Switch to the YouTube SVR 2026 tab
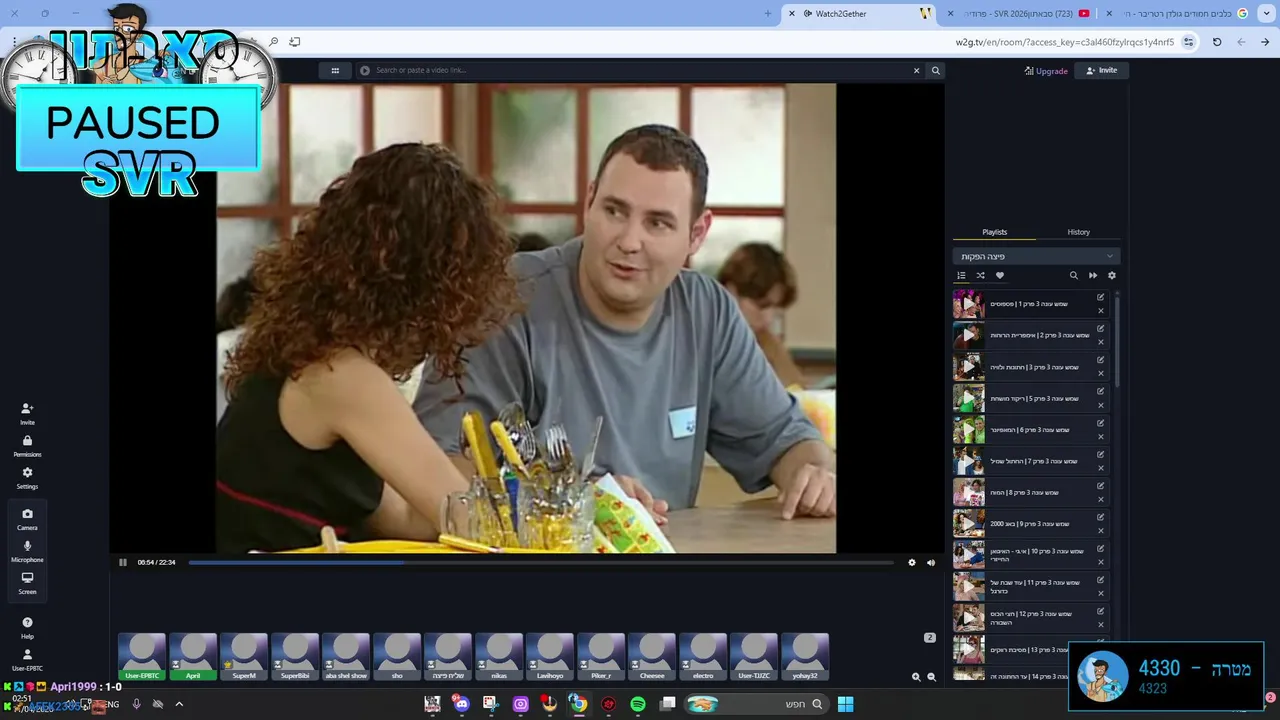Screen dimensions: 1280x720 click(x=1020, y=13)
